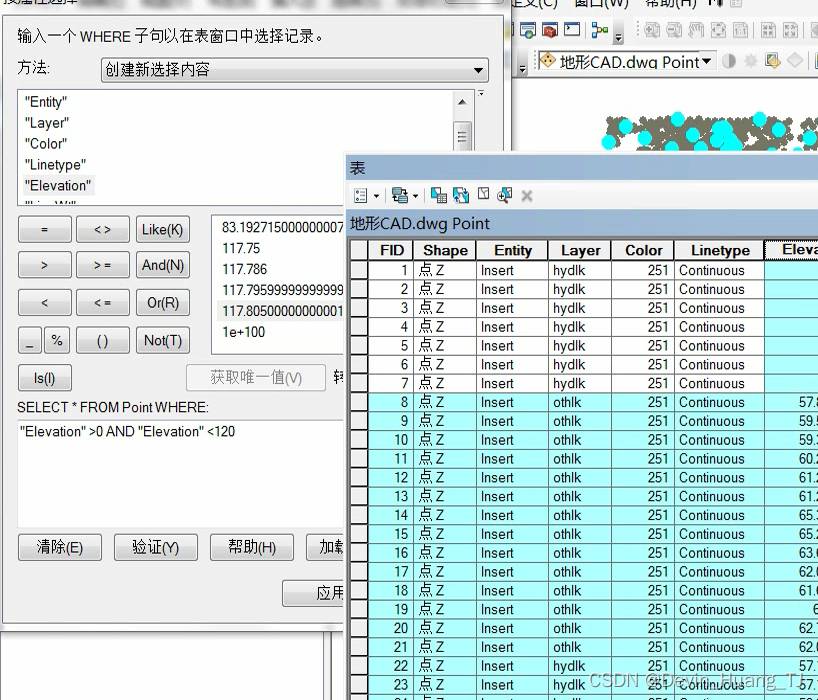Open the toolbar options arrow beside ModelBuilder
This screenshot has width=818, height=700.
pyautogui.click(x=619, y=37)
